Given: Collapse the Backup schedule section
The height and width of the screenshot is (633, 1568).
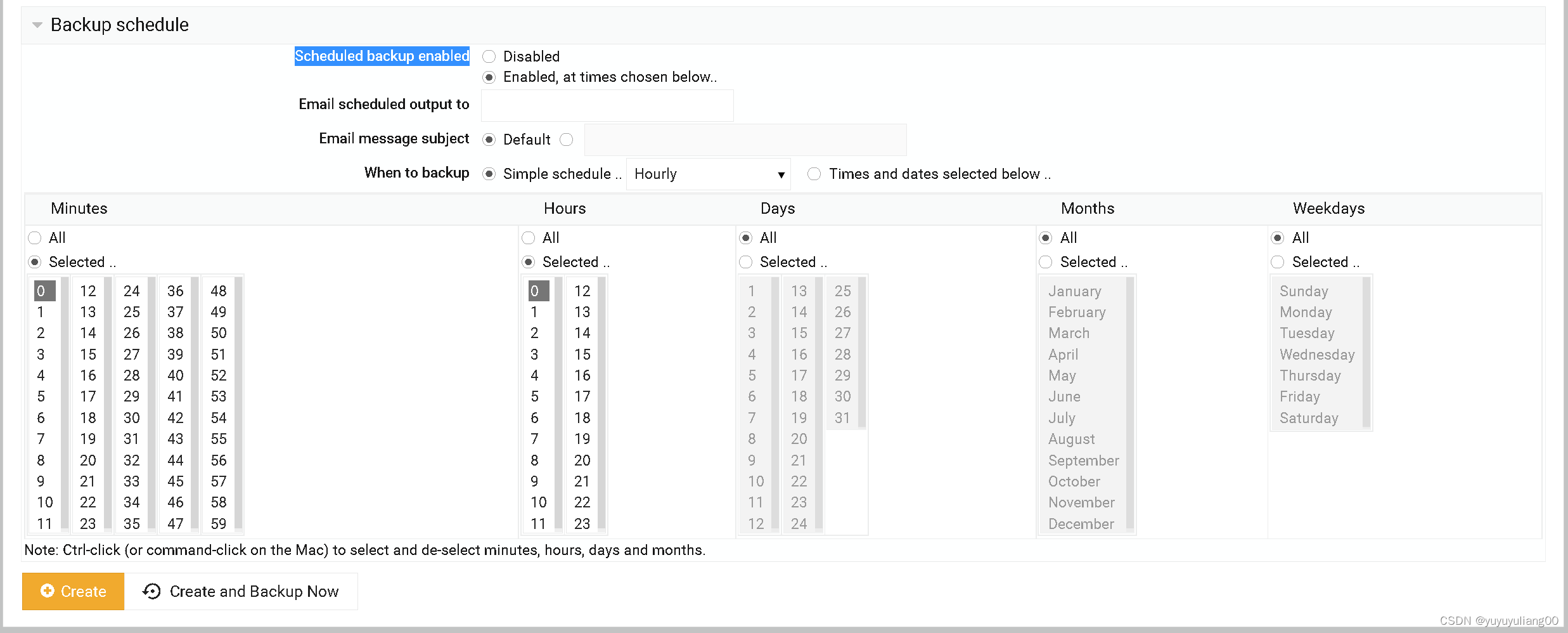Looking at the screenshot, I should [36, 25].
